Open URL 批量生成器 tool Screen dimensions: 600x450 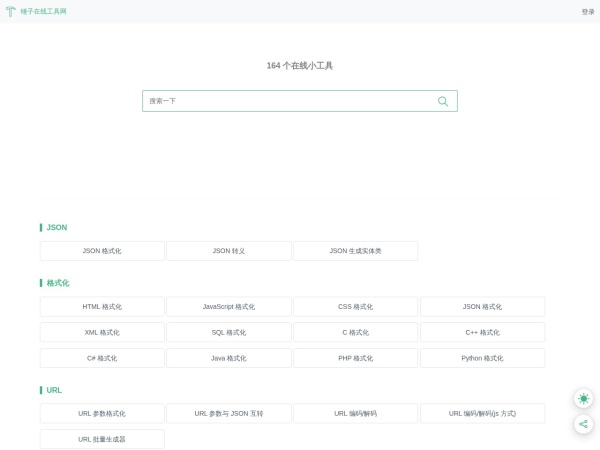point(102,439)
